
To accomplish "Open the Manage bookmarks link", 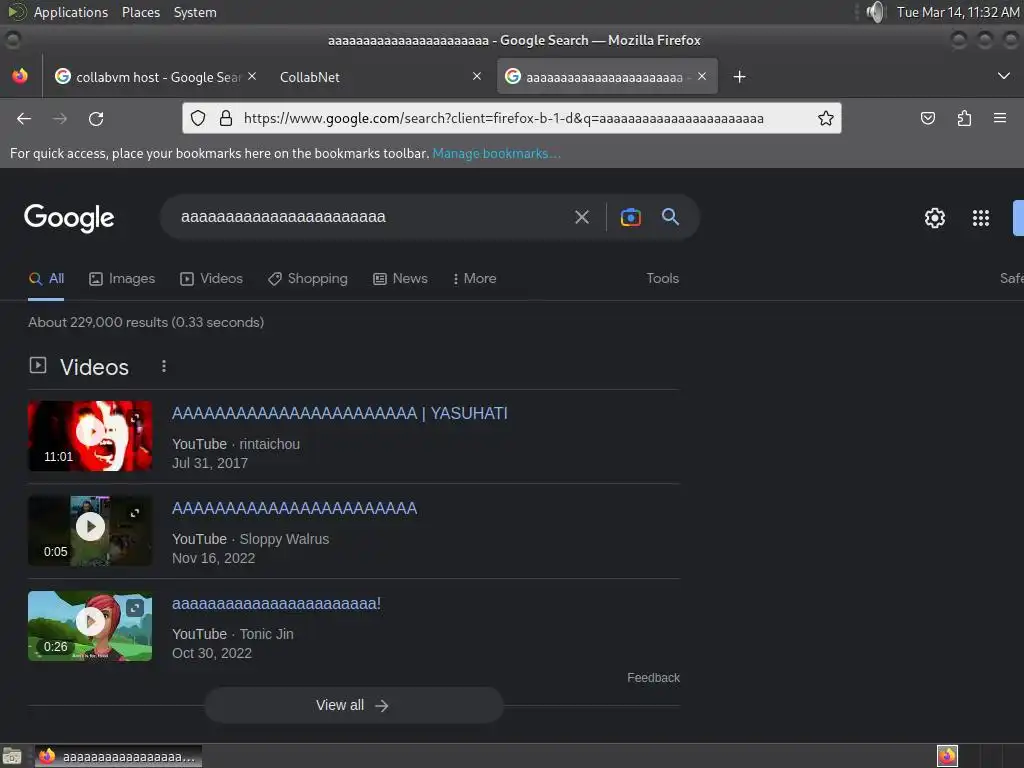I will (x=496, y=153).
